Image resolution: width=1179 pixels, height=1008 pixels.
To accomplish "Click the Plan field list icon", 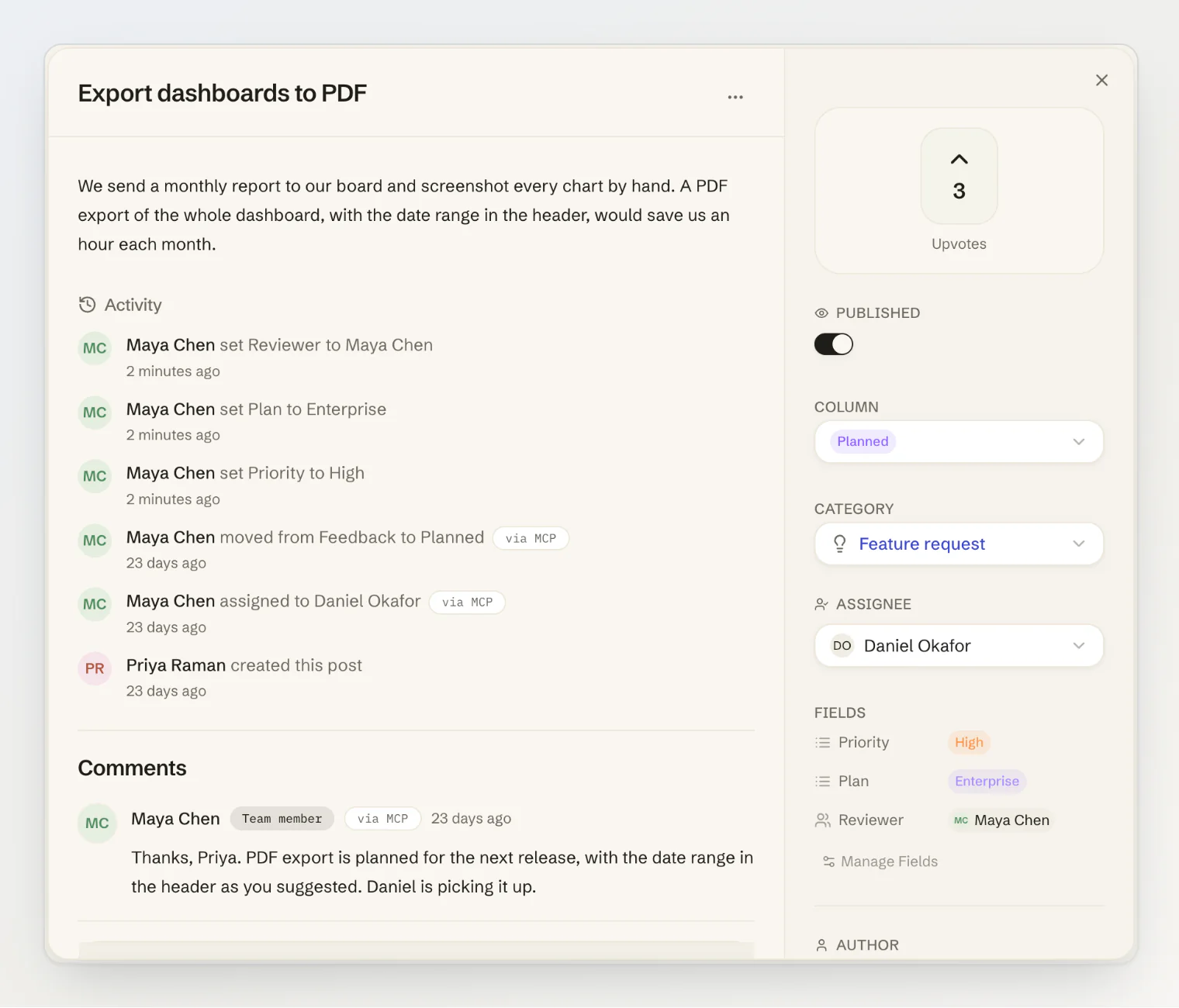I will (x=822, y=782).
